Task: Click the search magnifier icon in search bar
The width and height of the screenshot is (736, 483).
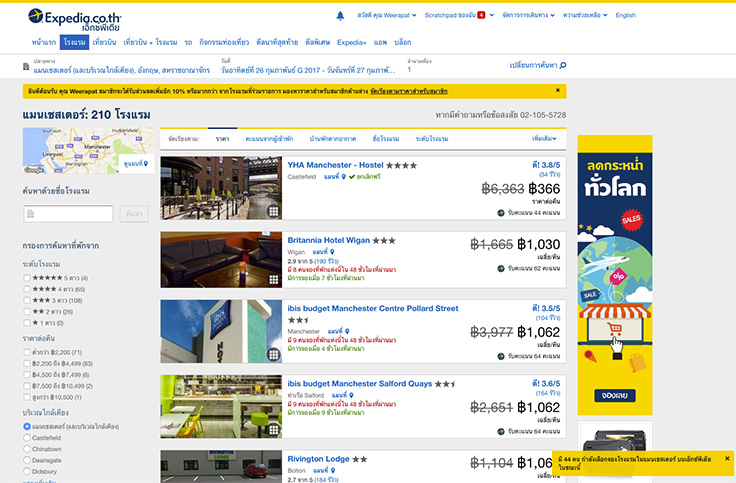Action: pyautogui.click(x=563, y=65)
